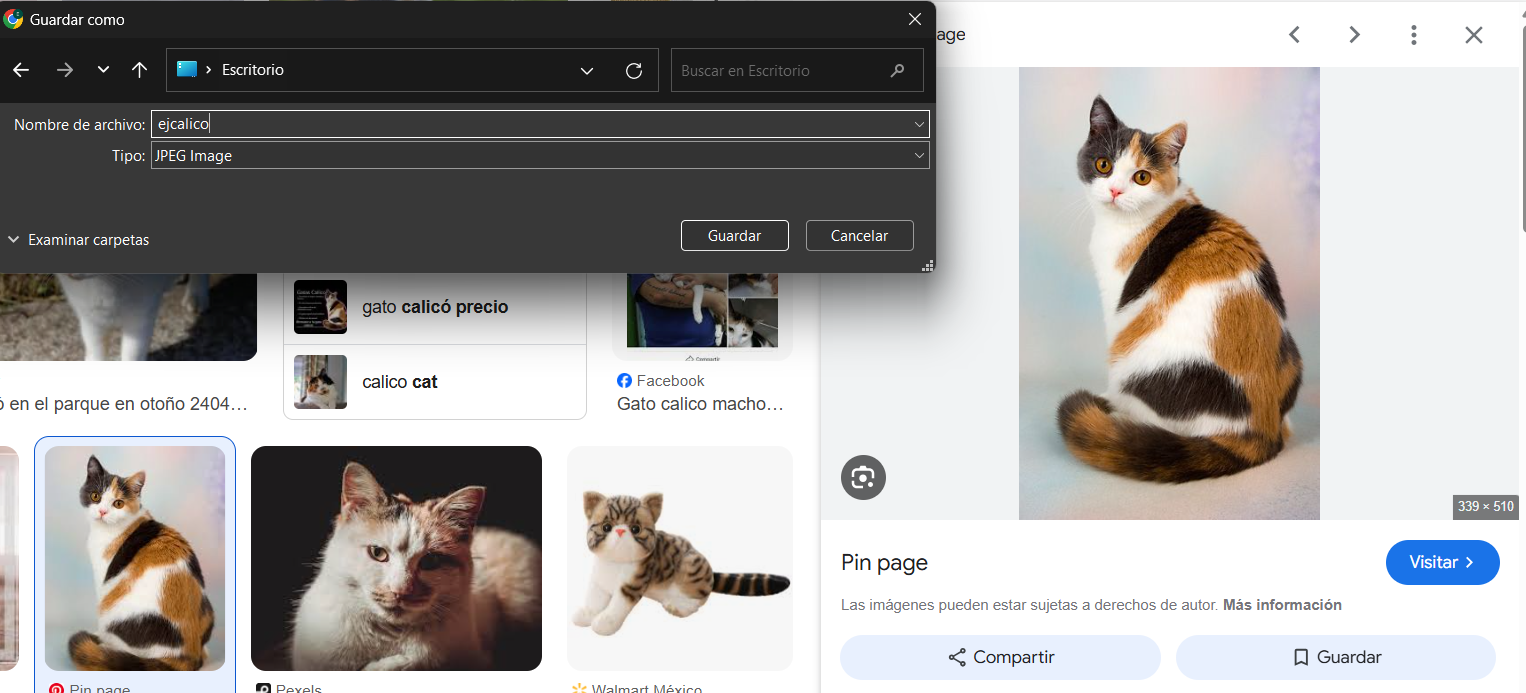This screenshot has height=693, width=1526.
Task: Select the Pexels white cat thumbnail
Action: point(396,558)
